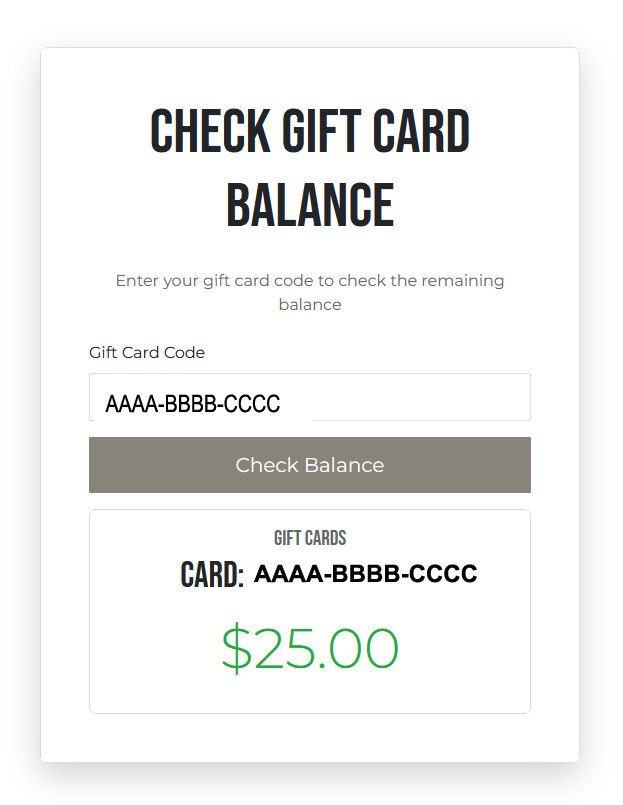The width and height of the screenshot is (623, 805).
Task: Click the Gift Card Code input field
Action: coord(309,397)
